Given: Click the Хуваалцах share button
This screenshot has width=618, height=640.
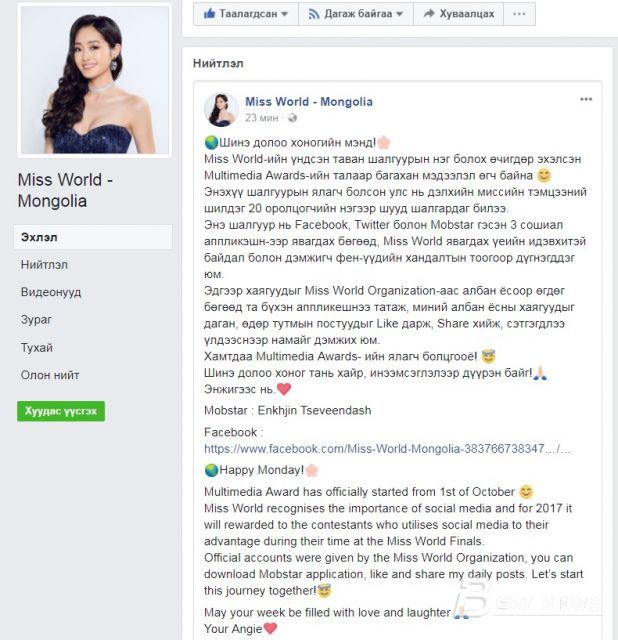Looking at the screenshot, I should point(458,14).
